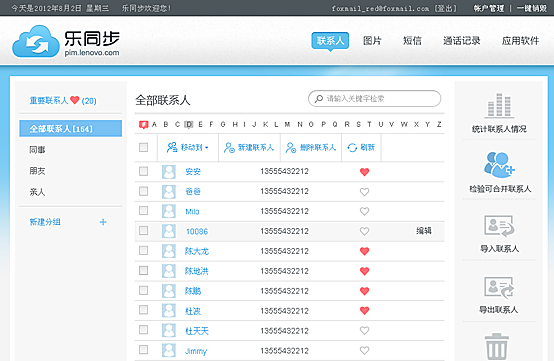This screenshot has height=361, width=554.
Task: Click avatar of contact 安安
Action: [169, 172]
